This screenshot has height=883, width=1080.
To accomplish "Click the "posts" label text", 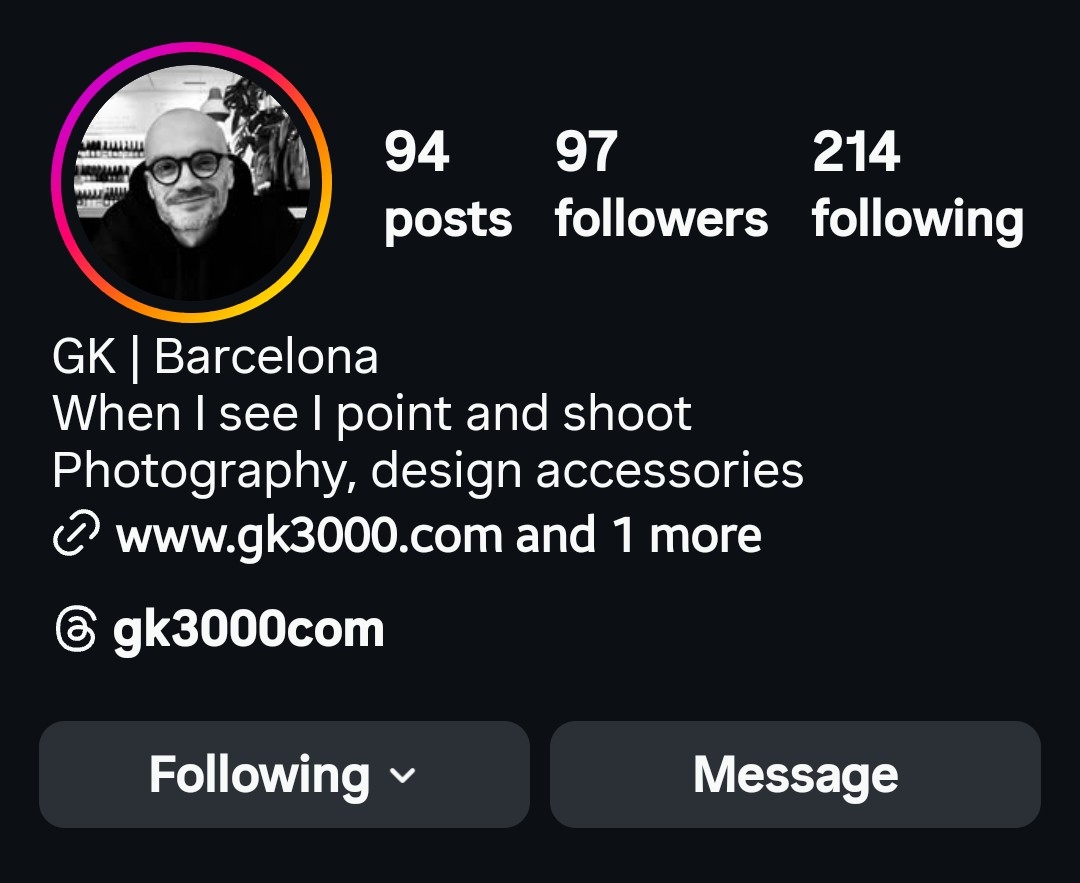I will (448, 221).
